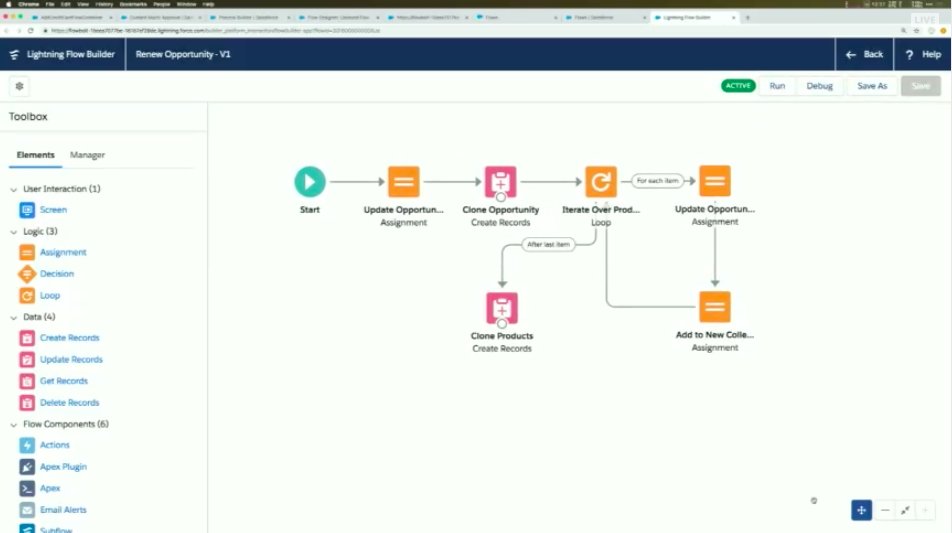Click the Get Records element link
The height and width of the screenshot is (533, 952).
point(64,381)
